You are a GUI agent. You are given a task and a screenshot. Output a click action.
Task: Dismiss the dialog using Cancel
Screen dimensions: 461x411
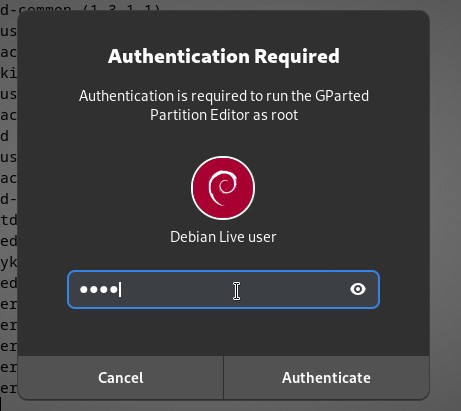120,378
